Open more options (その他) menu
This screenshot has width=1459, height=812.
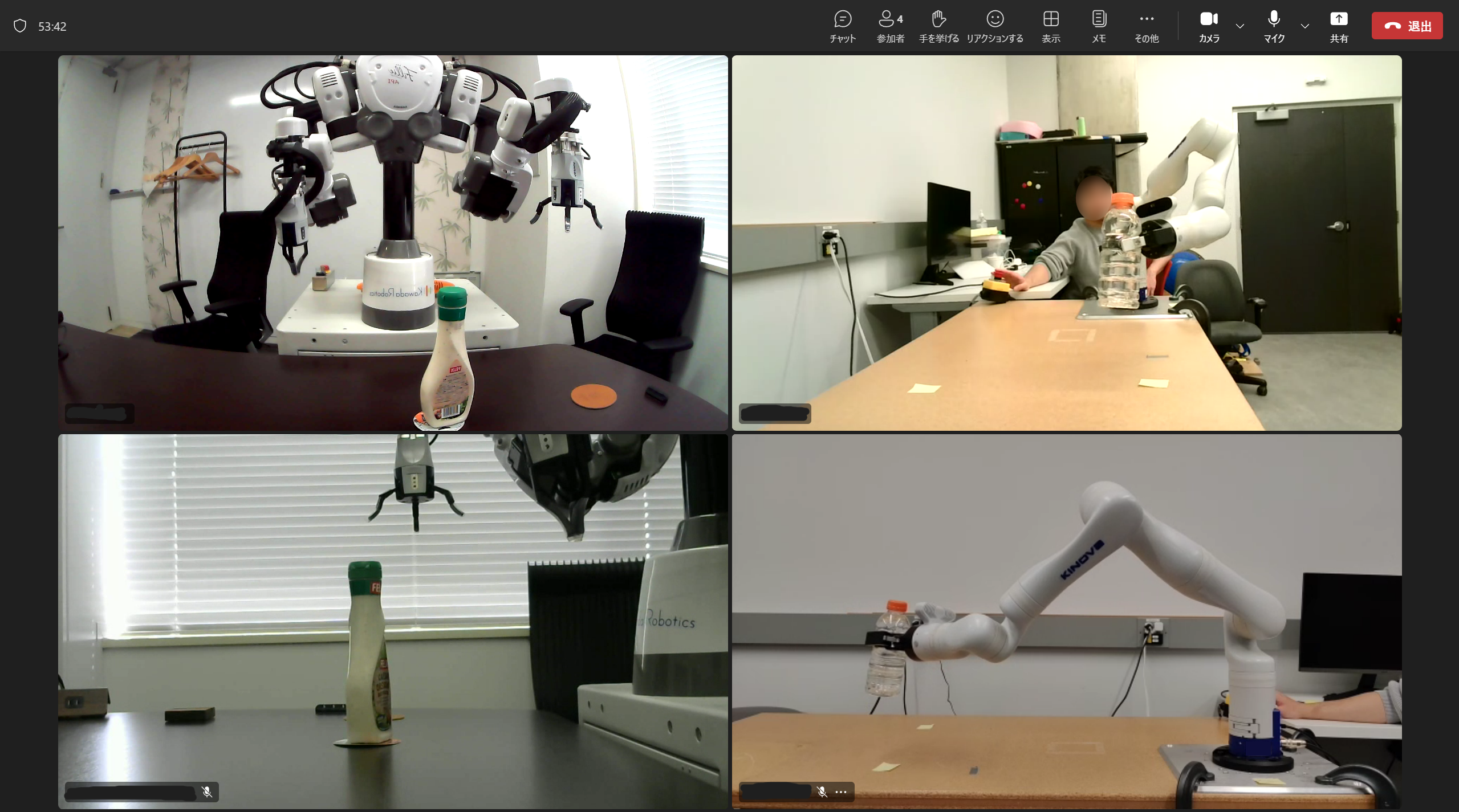point(1146,26)
